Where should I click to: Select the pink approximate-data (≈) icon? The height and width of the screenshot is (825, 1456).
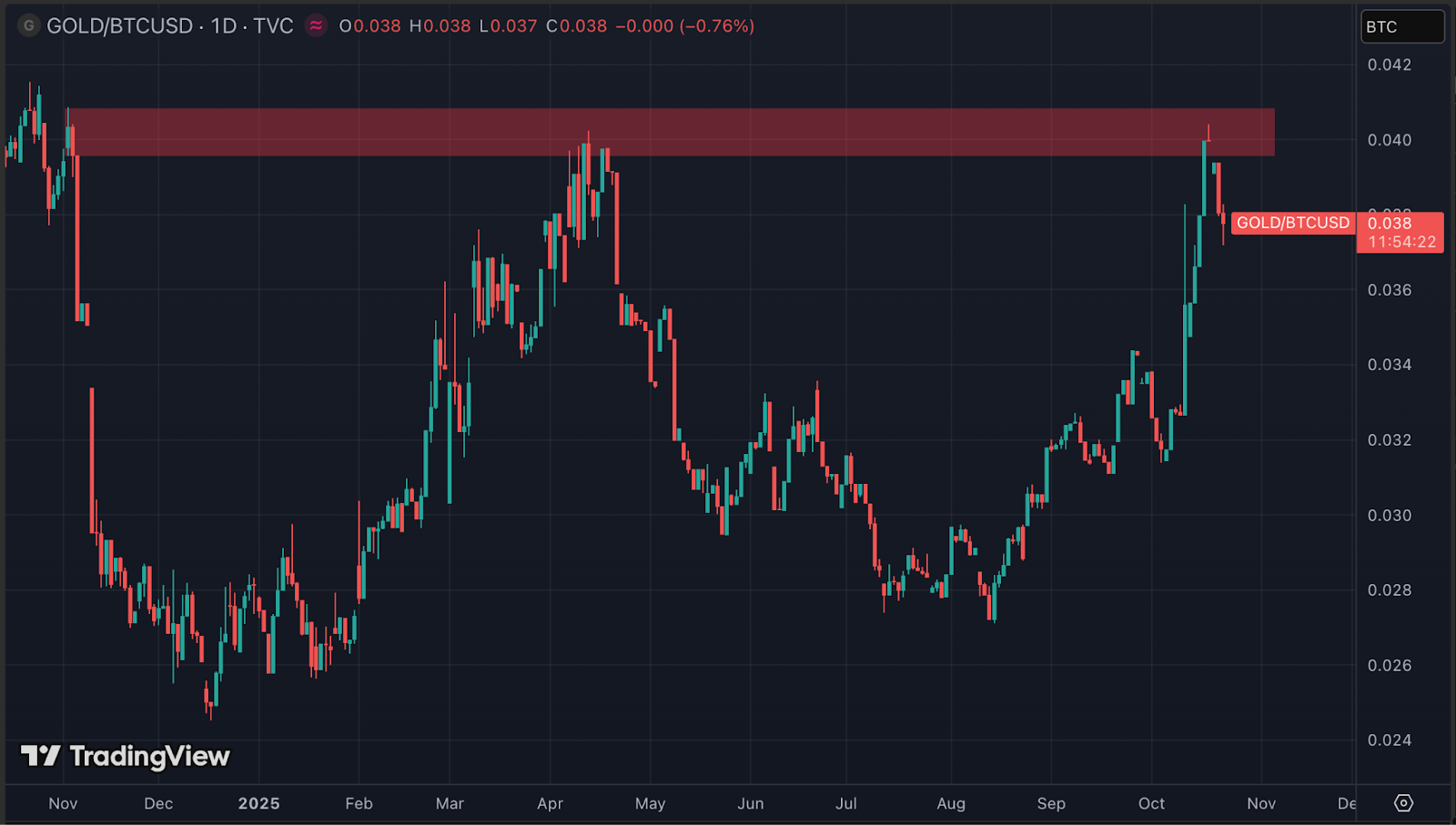[314, 26]
